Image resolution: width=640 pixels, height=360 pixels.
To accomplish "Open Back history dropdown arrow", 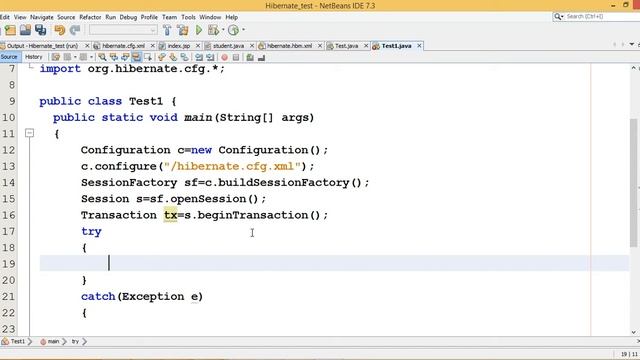I will [x=75, y=57].
